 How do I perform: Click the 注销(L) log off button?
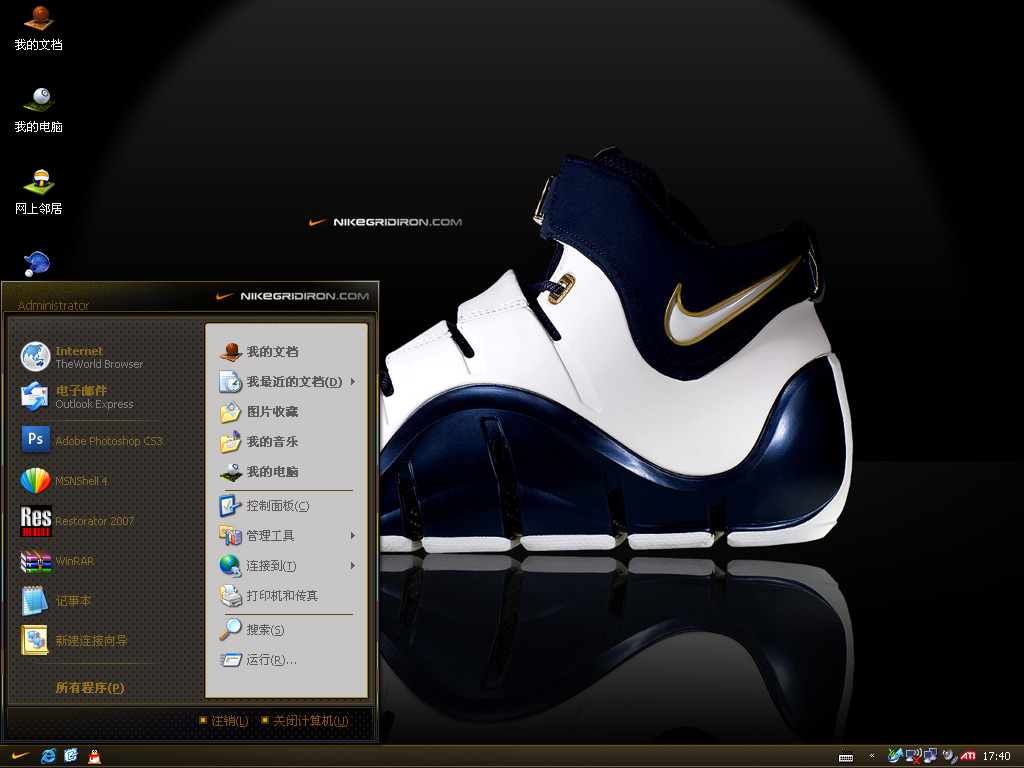tap(224, 720)
